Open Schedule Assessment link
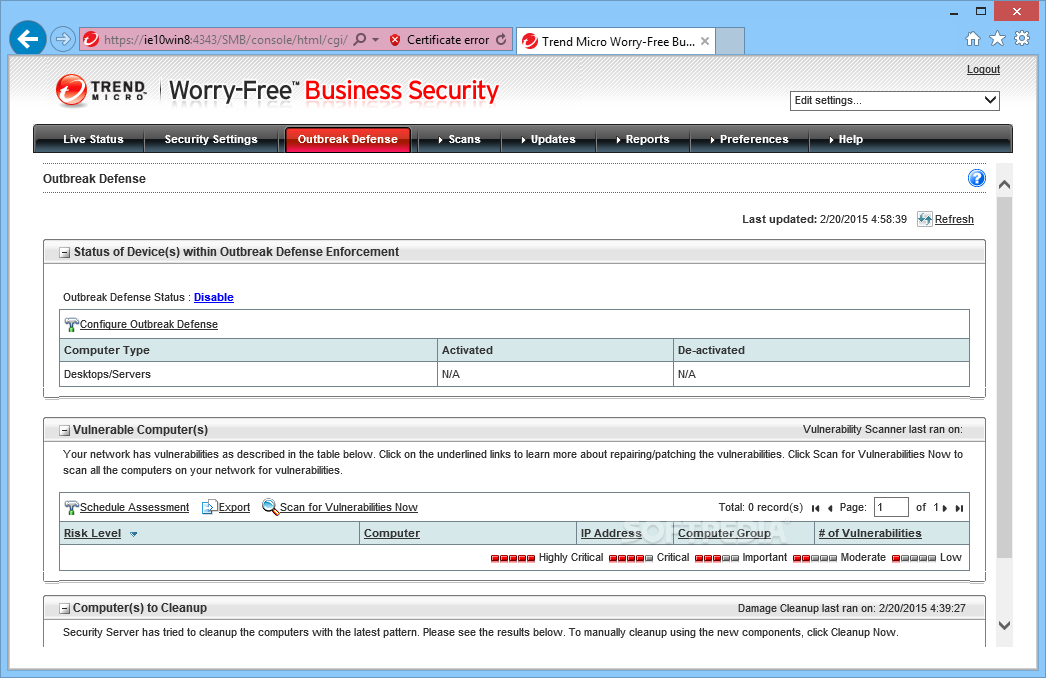The width and height of the screenshot is (1046, 678). pos(135,507)
